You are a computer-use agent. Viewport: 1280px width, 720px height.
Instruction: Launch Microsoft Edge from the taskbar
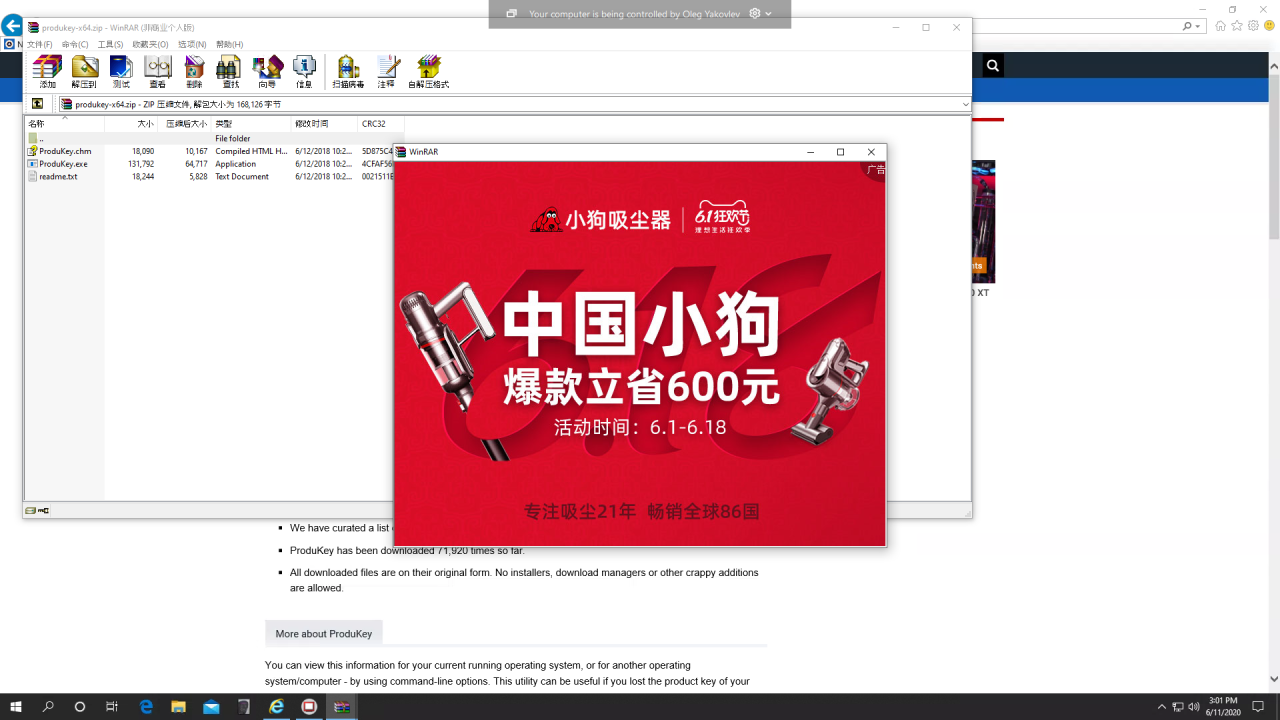(146, 706)
